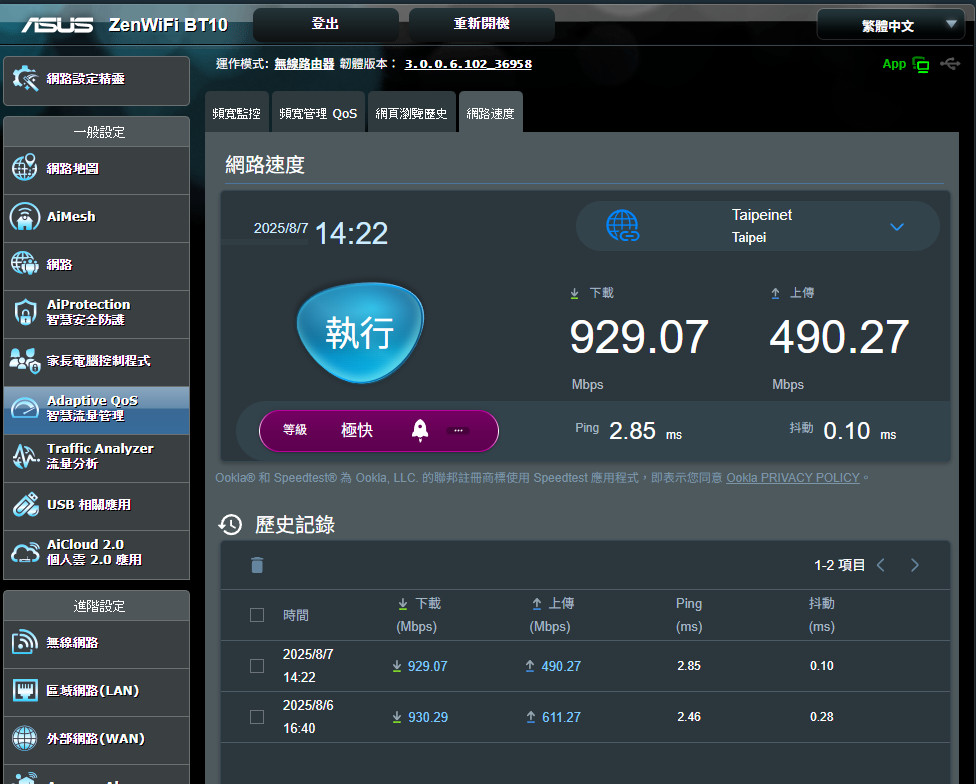Switch to the 網頁瀏覽歷史 tab
This screenshot has height=784, width=976.
tap(411, 113)
